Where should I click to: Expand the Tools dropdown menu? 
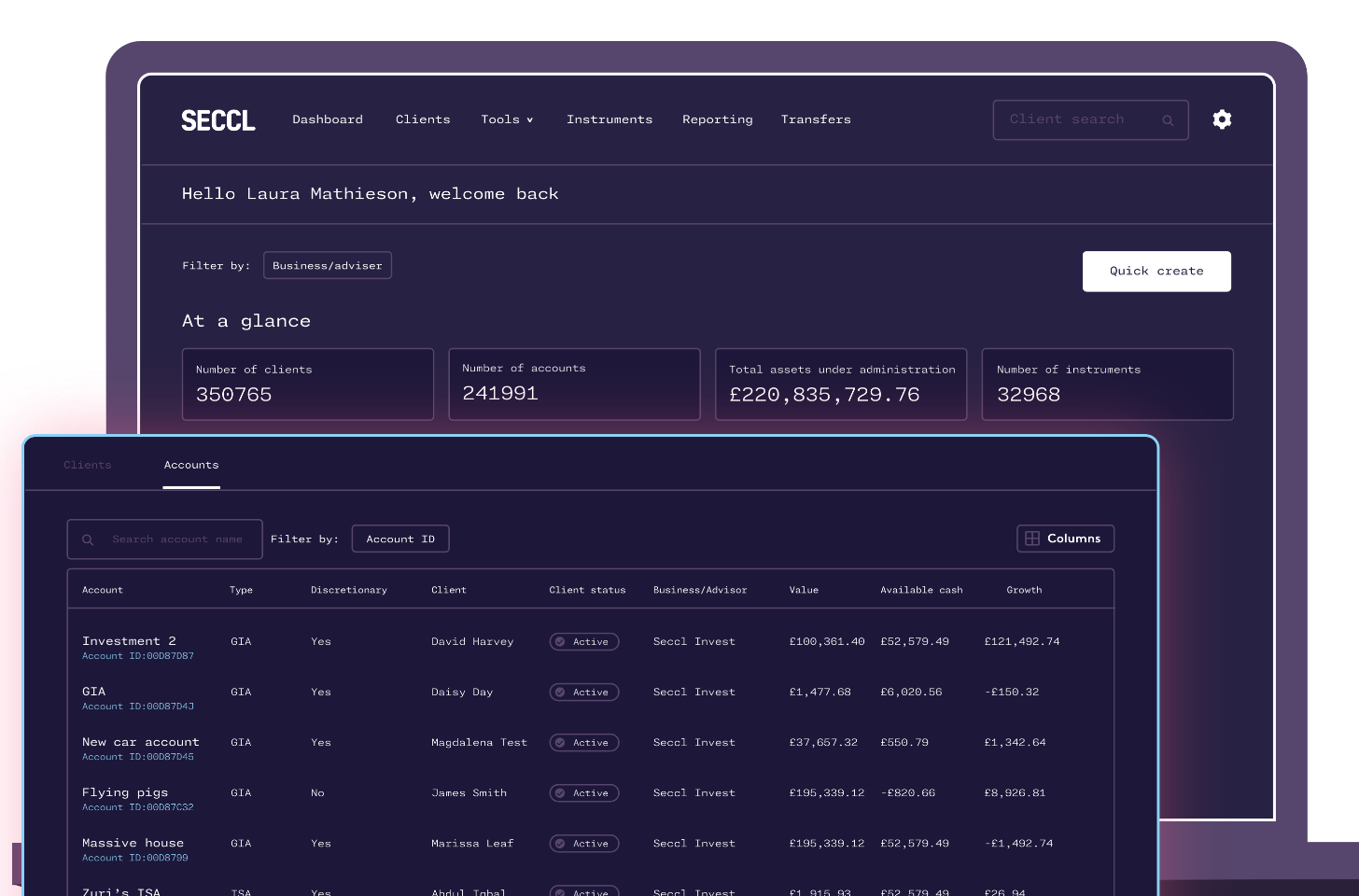pyautogui.click(x=507, y=119)
